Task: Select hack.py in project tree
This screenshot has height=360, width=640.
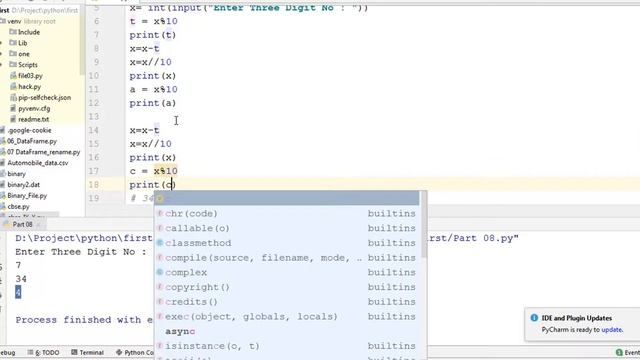Action: 29,87
